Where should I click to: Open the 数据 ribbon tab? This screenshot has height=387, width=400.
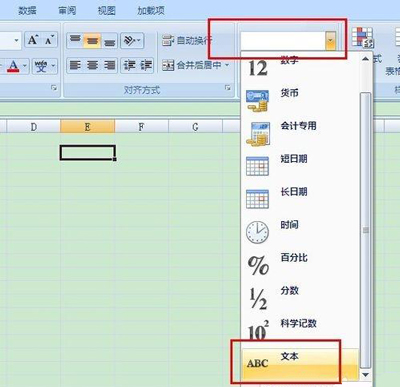tap(27, 11)
